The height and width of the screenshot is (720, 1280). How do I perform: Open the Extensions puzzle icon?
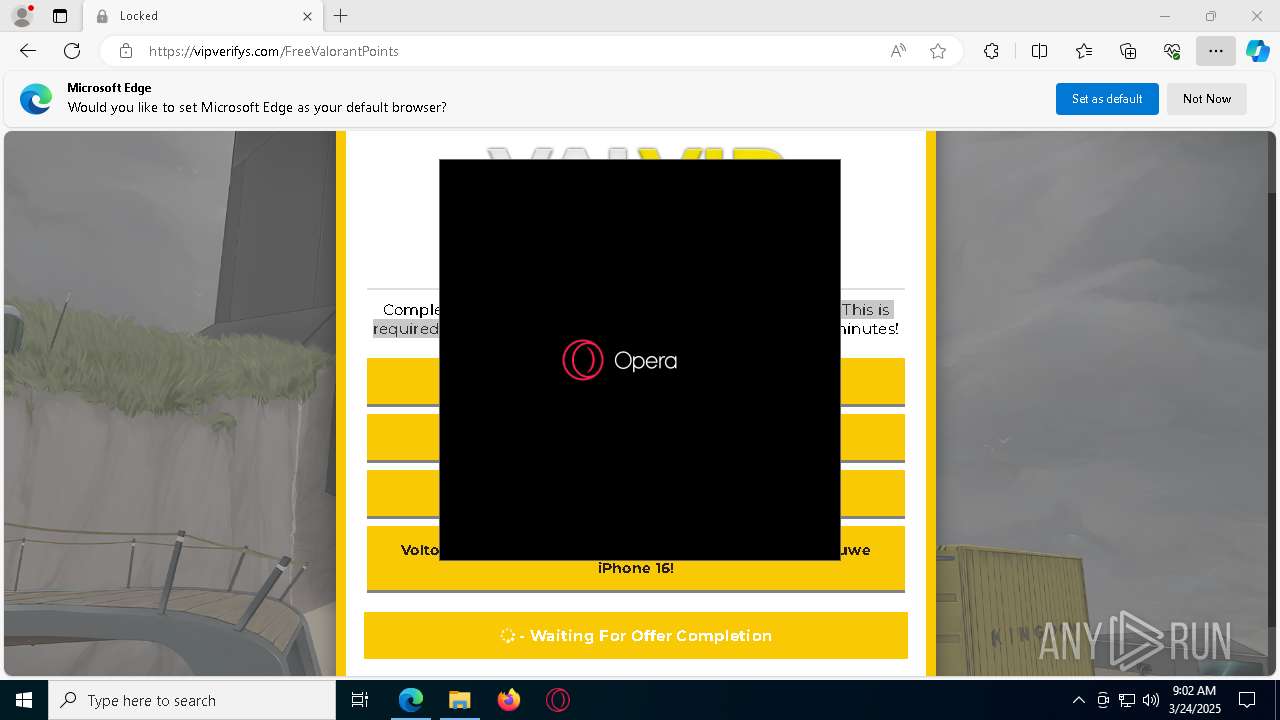pyautogui.click(x=991, y=51)
